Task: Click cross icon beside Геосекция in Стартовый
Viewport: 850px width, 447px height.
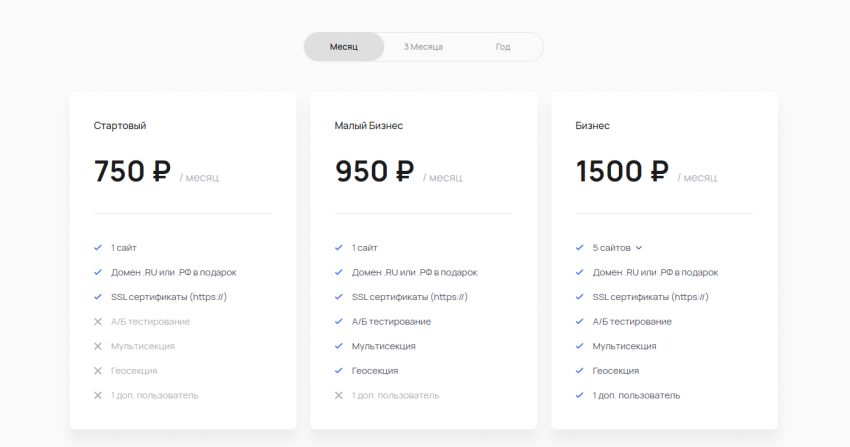Action: coord(98,371)
